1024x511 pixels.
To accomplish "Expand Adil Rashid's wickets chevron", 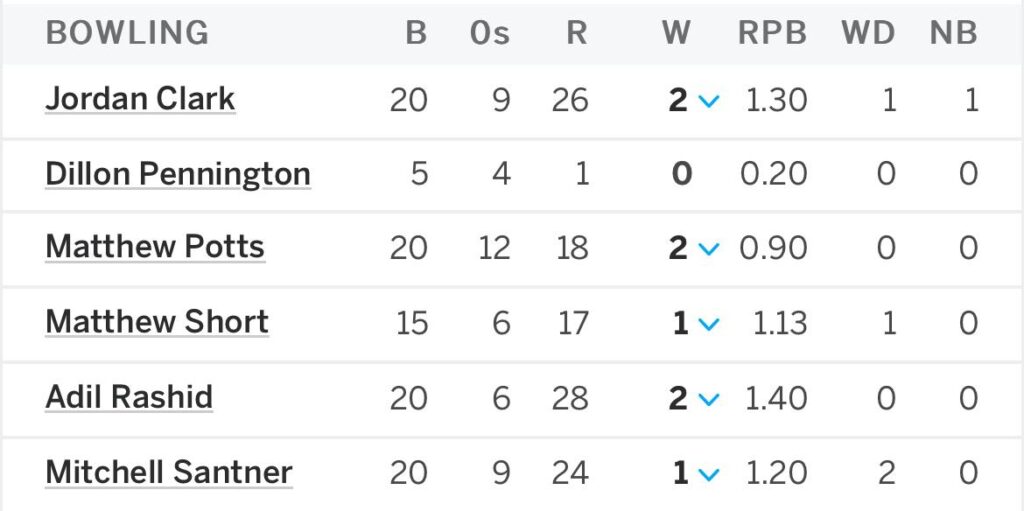I will [x=709, y=399].
